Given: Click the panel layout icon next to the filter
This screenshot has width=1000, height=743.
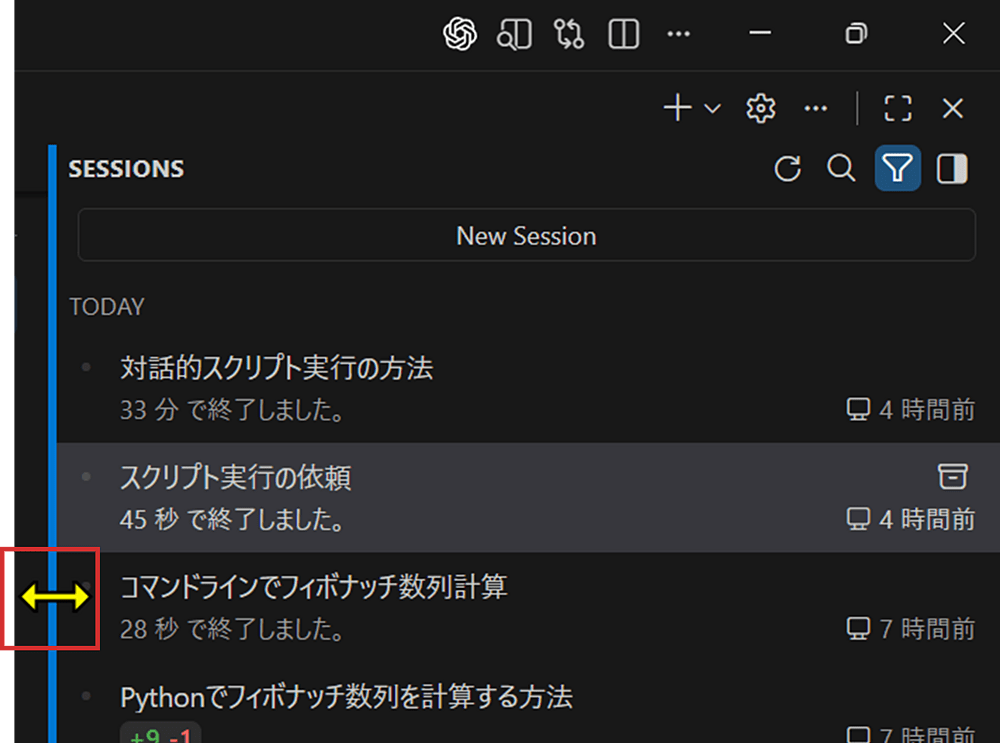Looking at the screenshot, I should pos(951,169).
